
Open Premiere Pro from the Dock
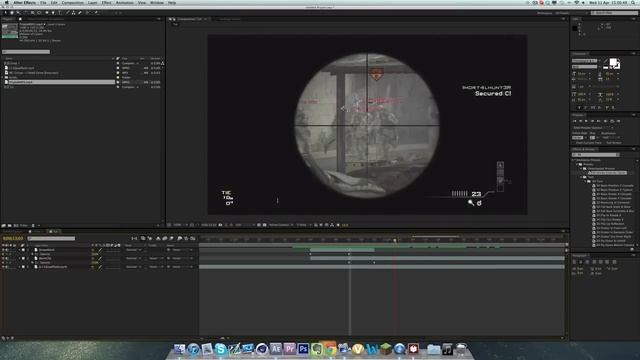[290, 349]
